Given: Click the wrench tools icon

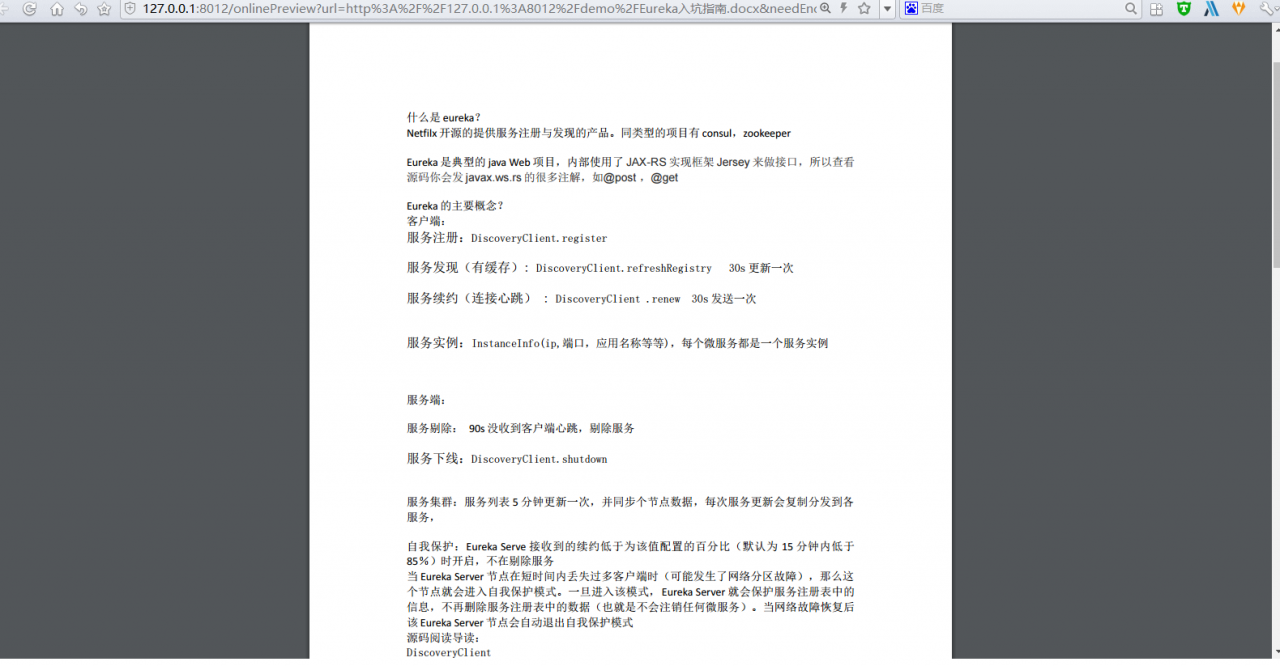Looking at the screenshot, I should tap(1267, 8).
